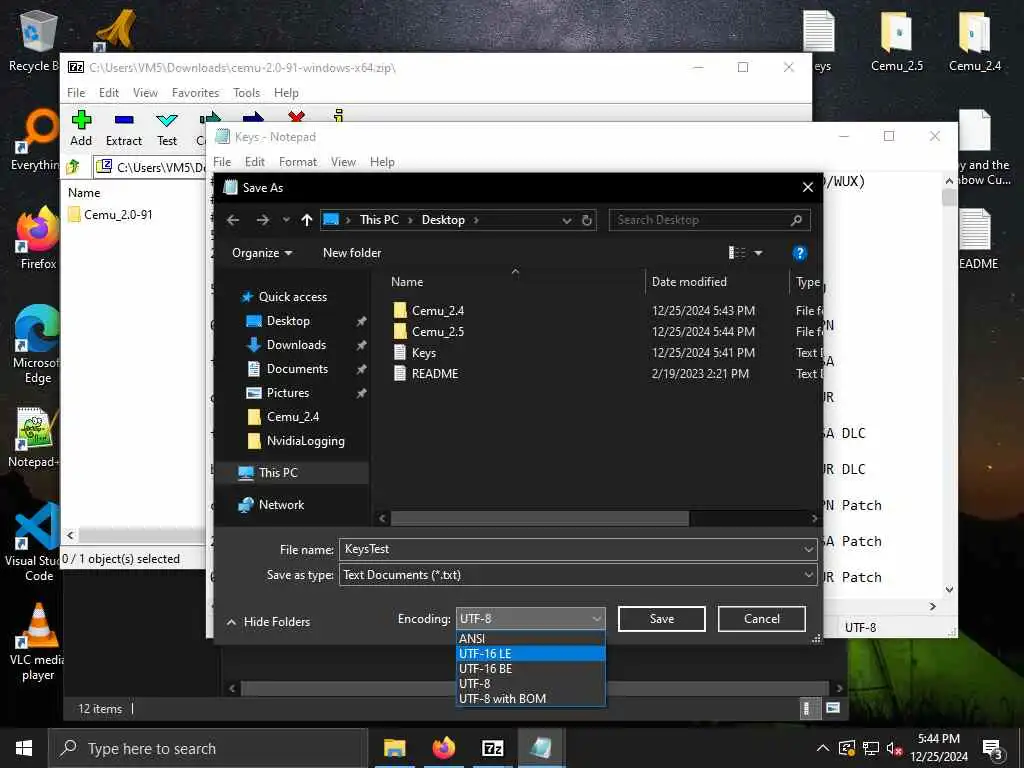Click taskbar search box
The image size is (1024, 768).
pos(208,748)
